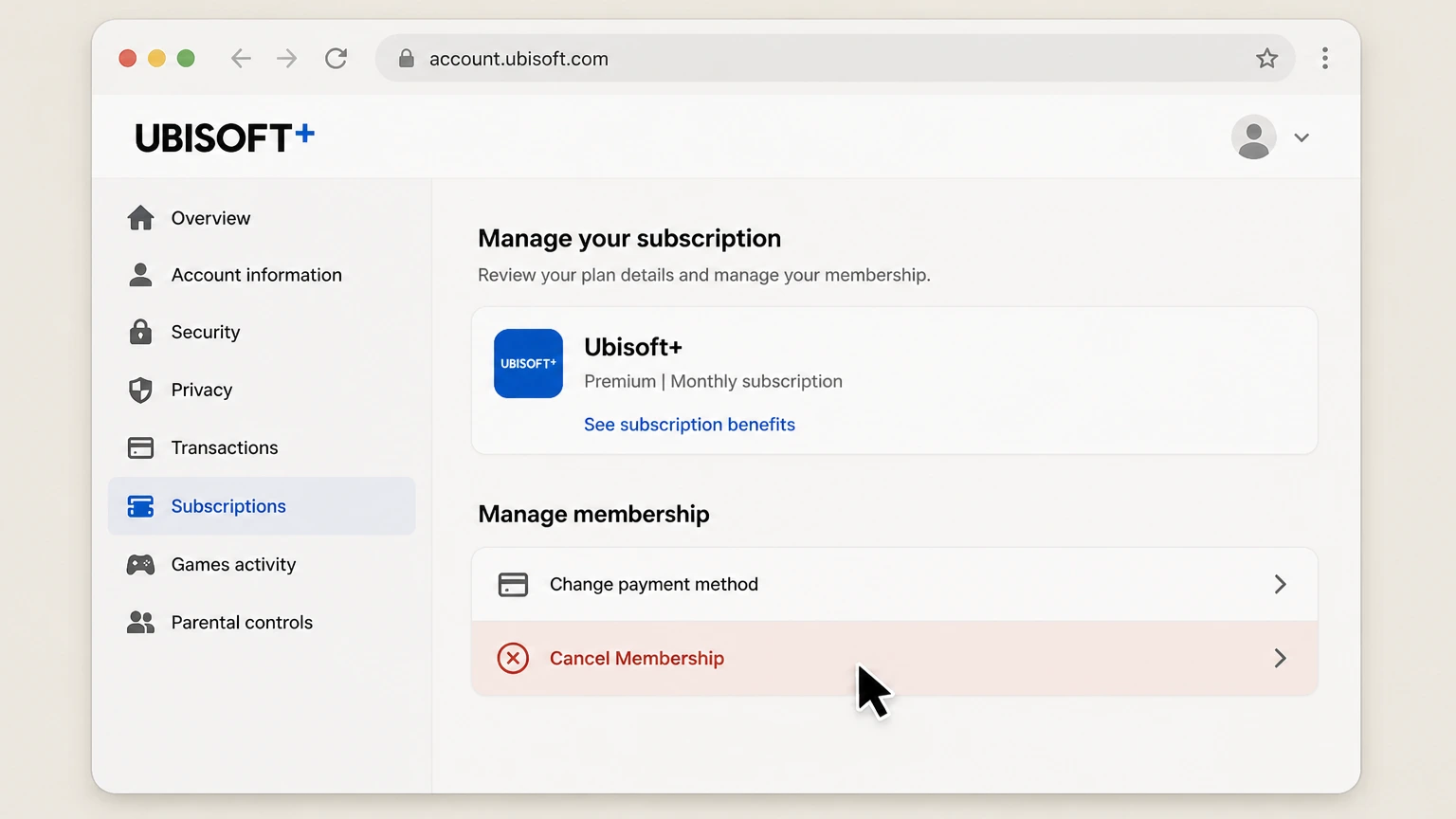Minimize the window with yellow button

(x=156, y=59)
